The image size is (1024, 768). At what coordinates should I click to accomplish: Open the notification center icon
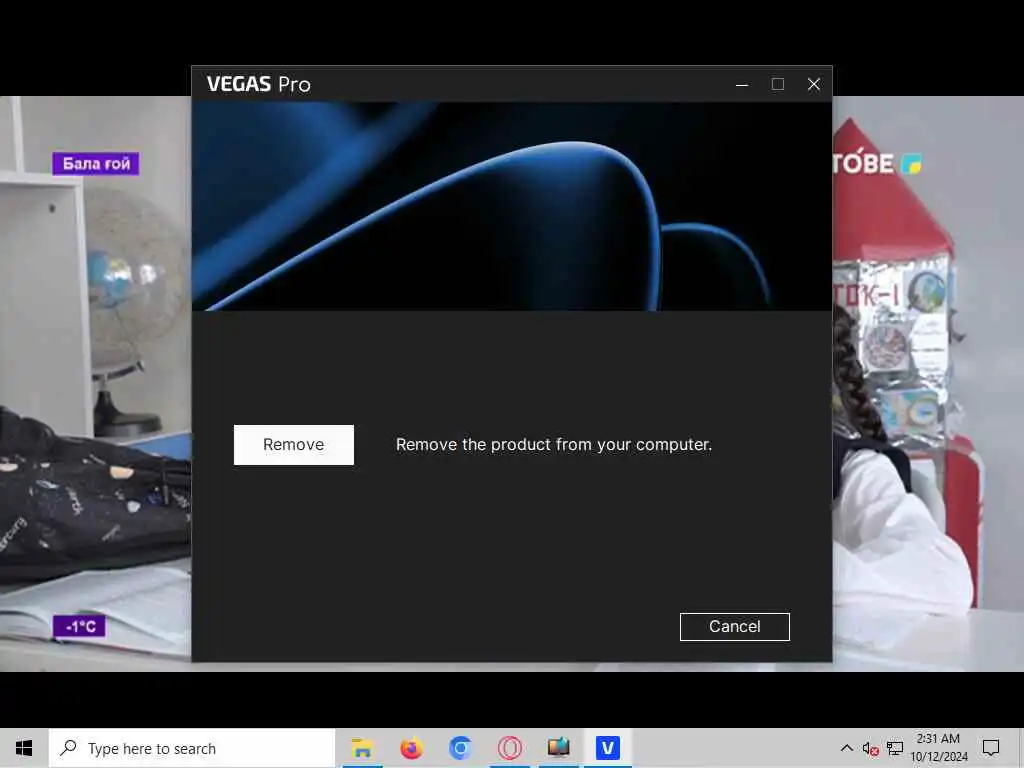tap(991, 748)
